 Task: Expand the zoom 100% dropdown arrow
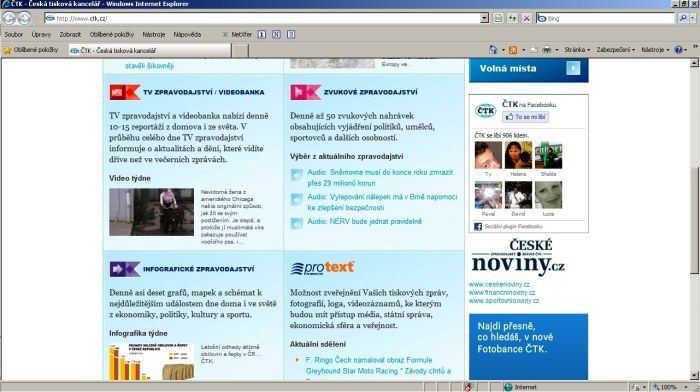pos(685,387)
